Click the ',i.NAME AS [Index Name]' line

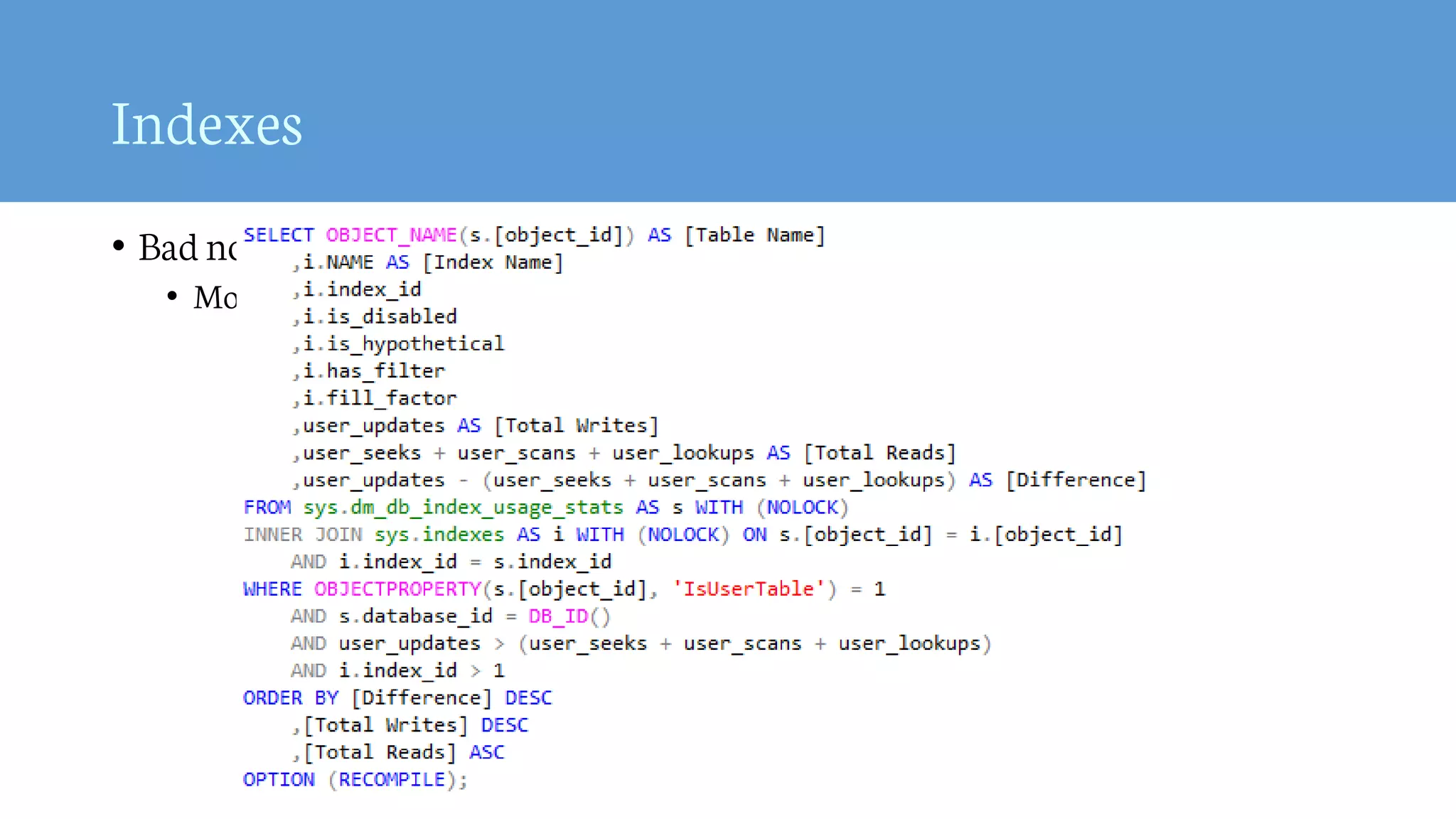pyautogui.click(x=428, y=262)
